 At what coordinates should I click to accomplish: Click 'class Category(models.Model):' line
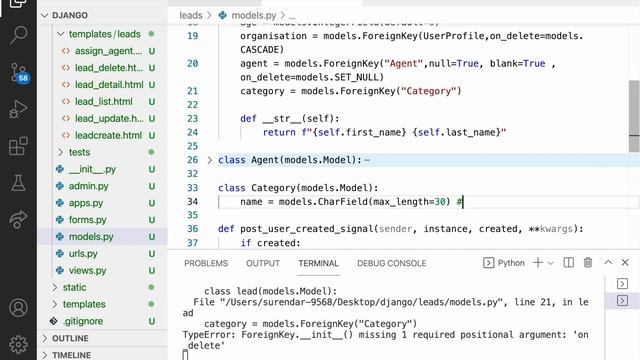pyautogui.click(x=298, y=188)
